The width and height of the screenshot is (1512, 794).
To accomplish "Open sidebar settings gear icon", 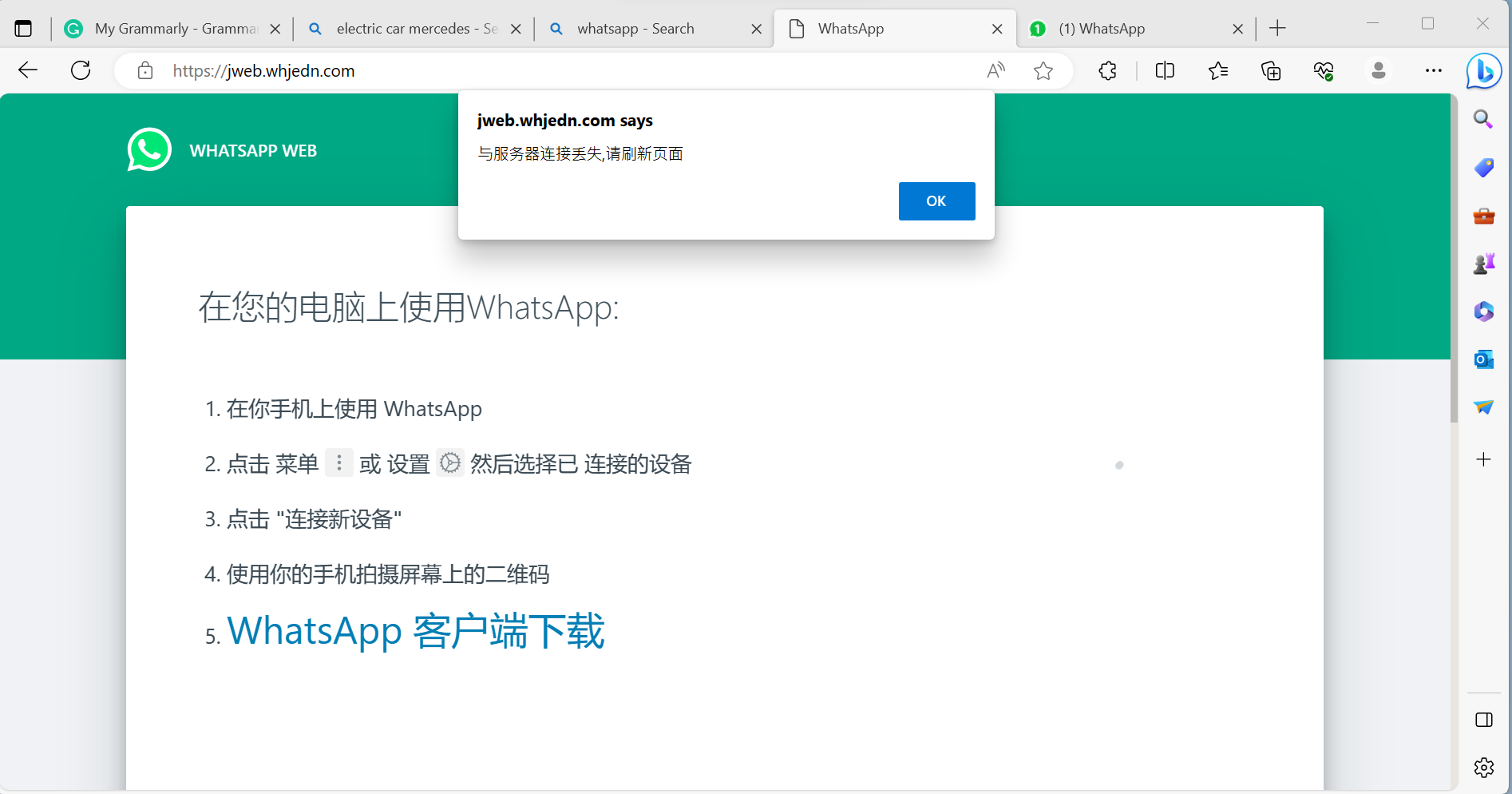I will (1484, 768).
